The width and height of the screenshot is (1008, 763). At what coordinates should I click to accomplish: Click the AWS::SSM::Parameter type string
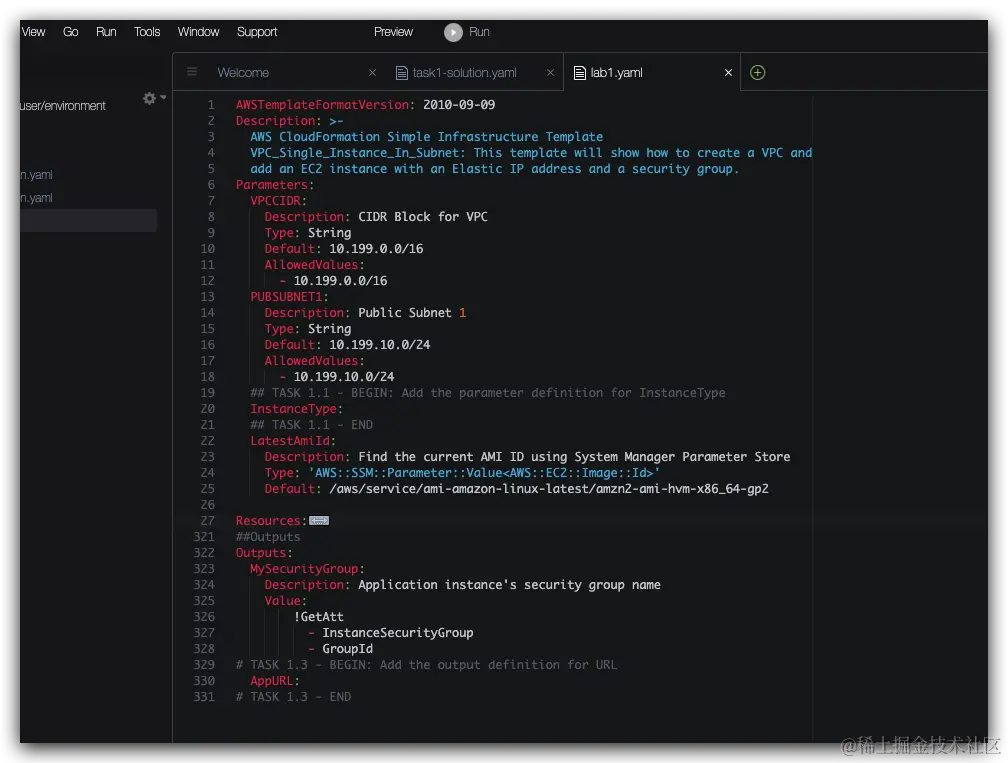click(484, 473)
